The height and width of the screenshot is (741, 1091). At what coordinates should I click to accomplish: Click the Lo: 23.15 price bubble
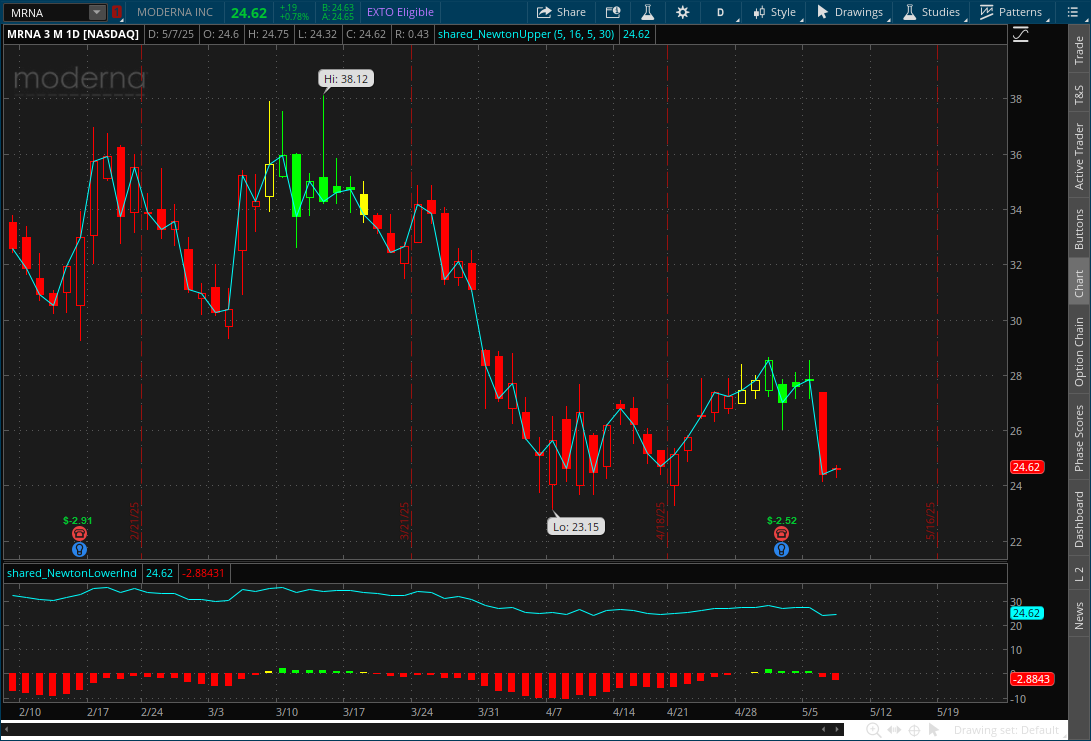point(576,527)
